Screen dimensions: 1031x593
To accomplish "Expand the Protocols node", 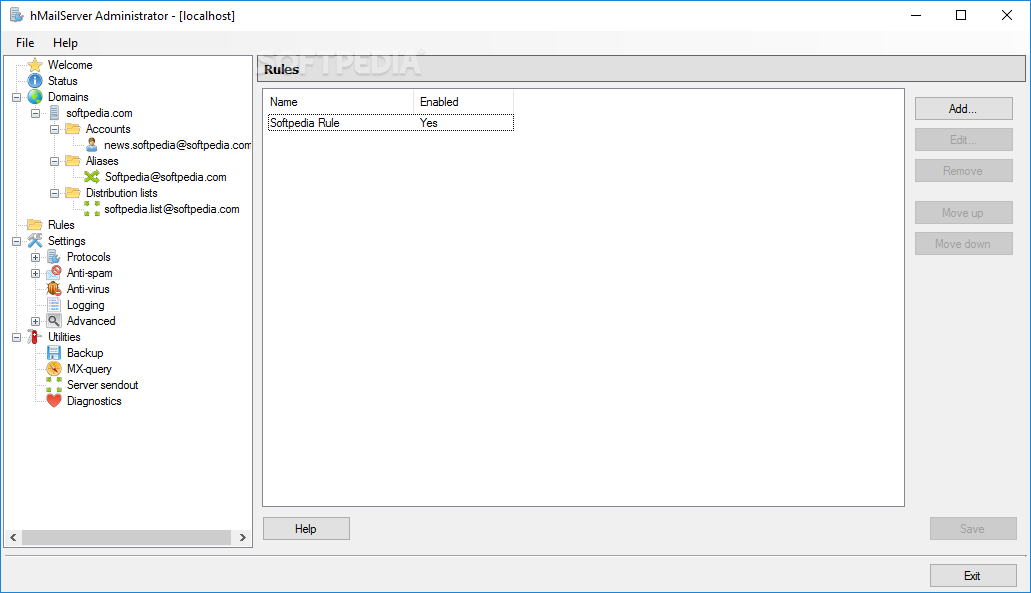I will pos(36,257).
